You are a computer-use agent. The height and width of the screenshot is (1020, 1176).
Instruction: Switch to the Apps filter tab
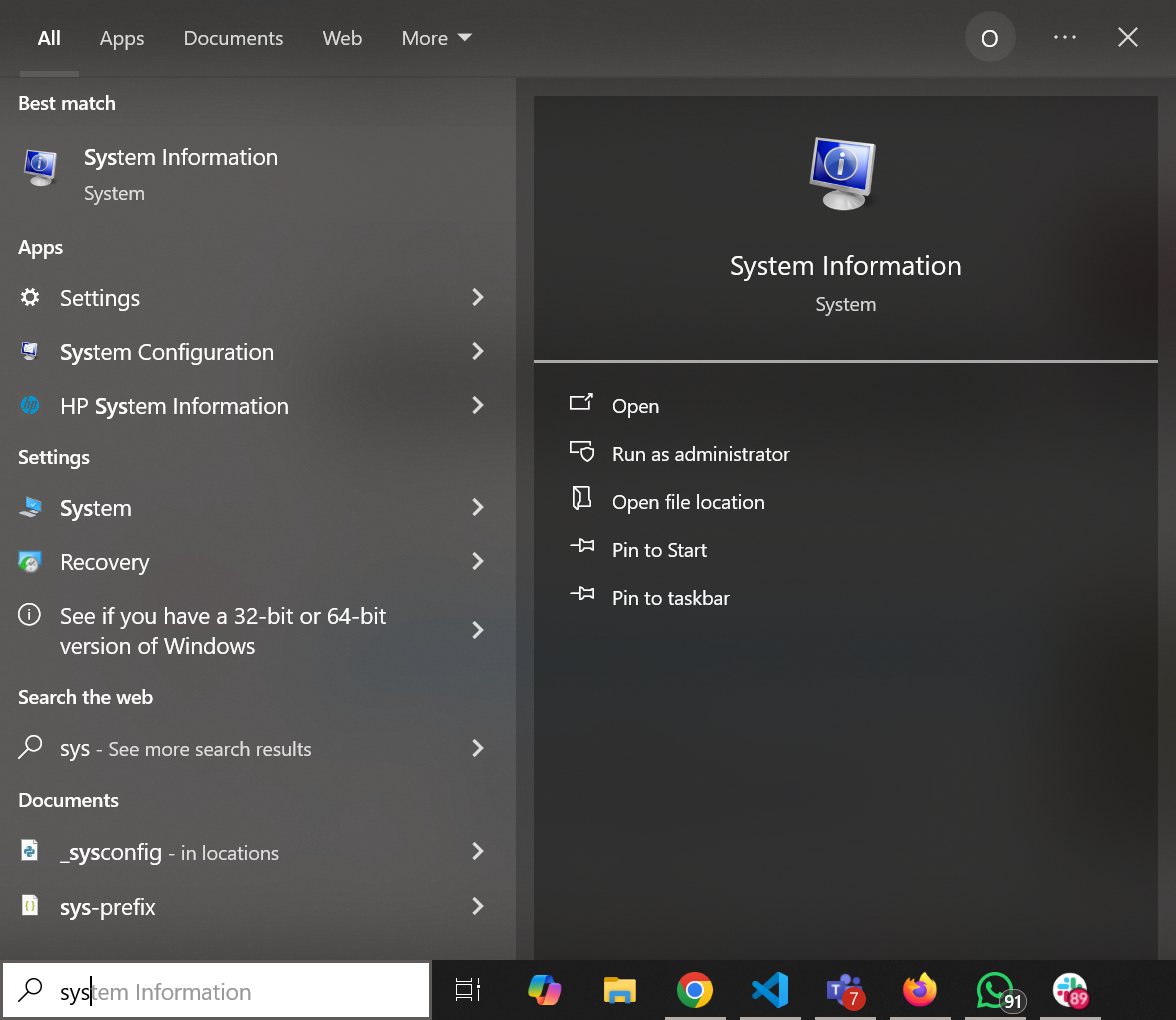(x=122, y=38)
